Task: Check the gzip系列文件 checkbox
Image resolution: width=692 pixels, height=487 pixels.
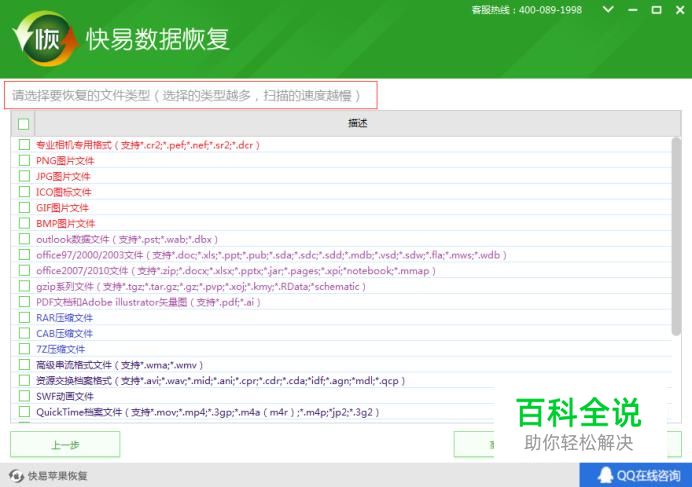Action: (24, 286)
